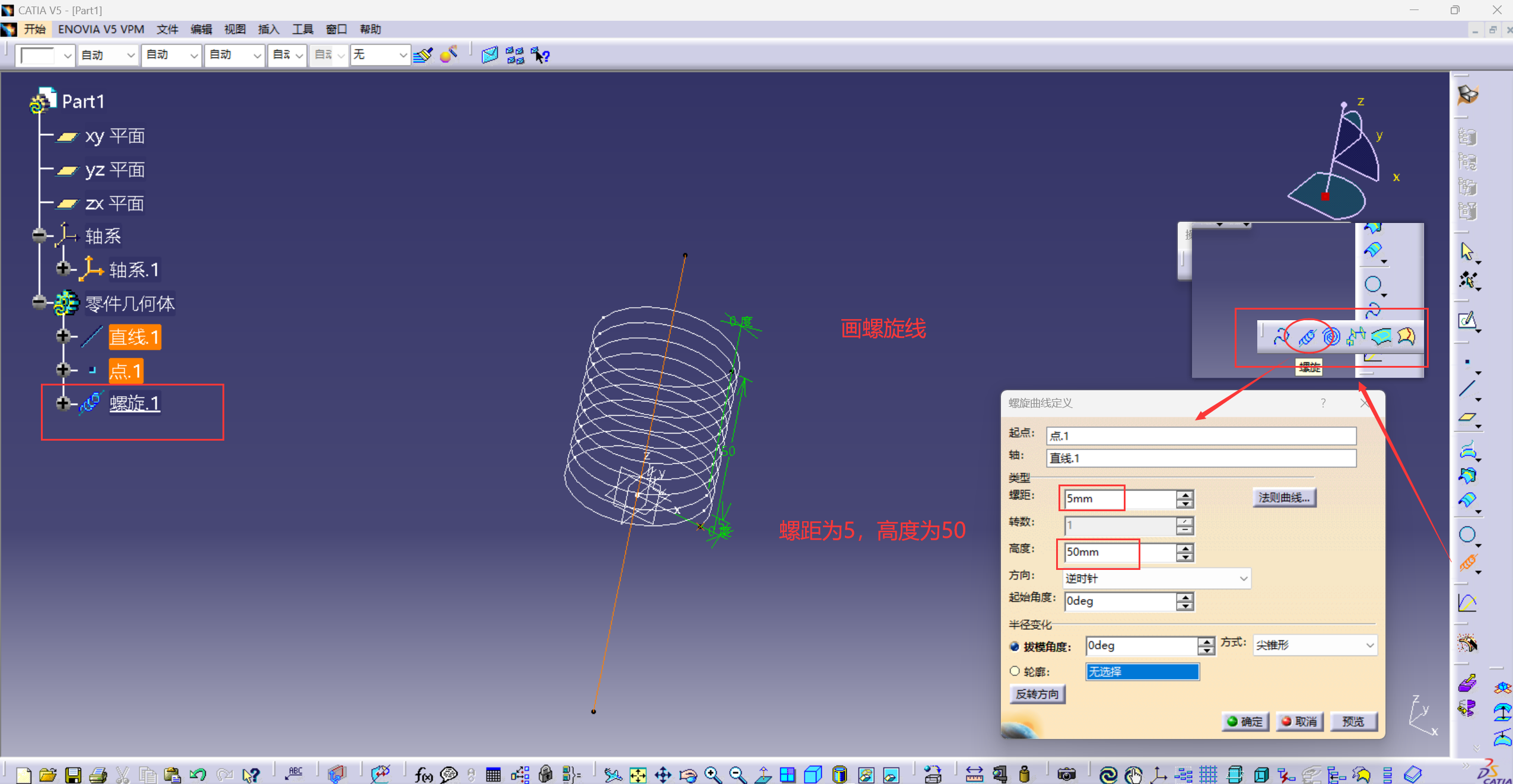Screen dimensions: 1513x784
Task: Open the 插入 menu
Action: (x=268, y=29)
